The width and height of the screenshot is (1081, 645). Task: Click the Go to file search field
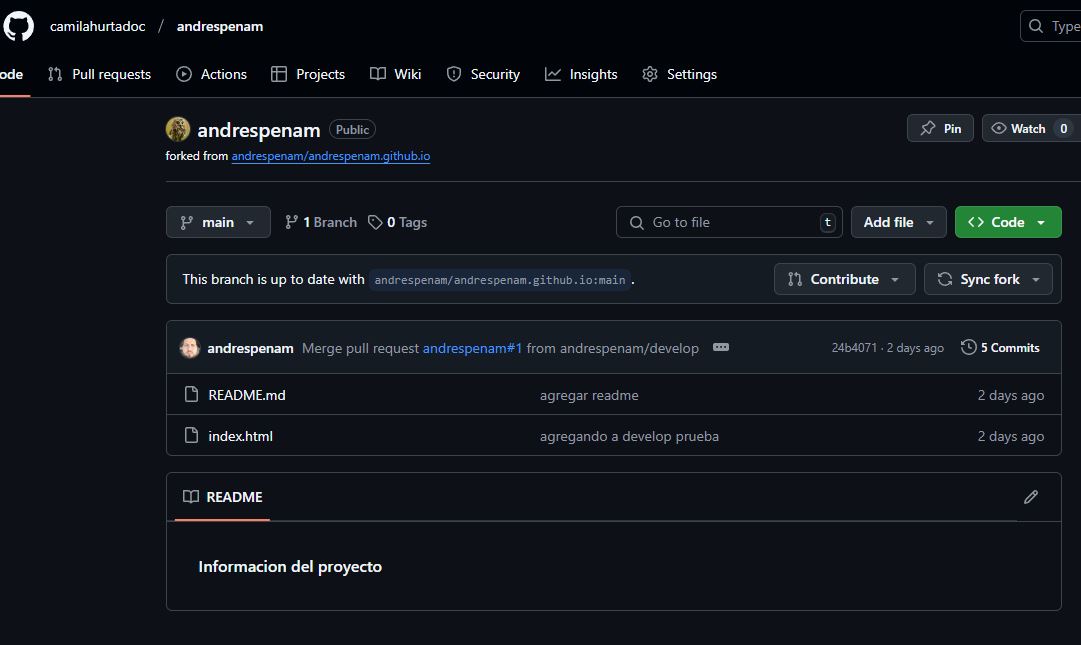(x=729, y=221)
